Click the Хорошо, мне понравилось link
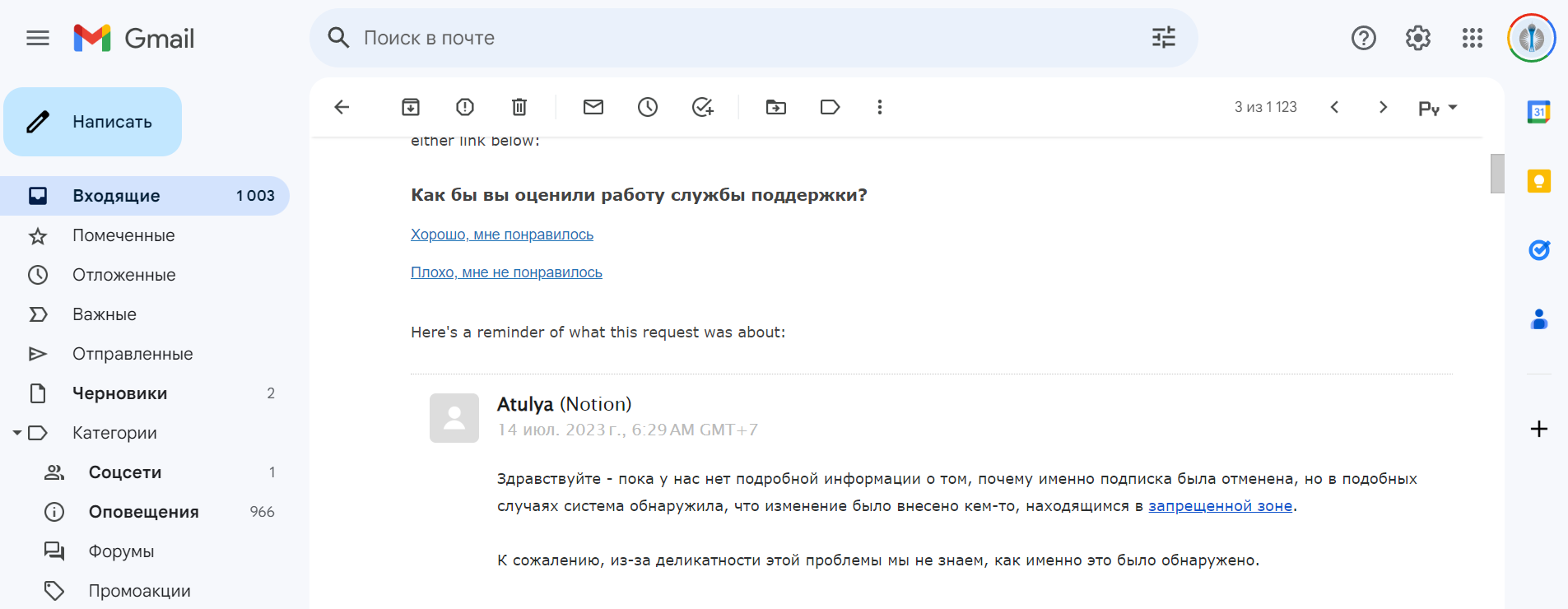Viewport: 1568px width, 609px height. [502, 235]
